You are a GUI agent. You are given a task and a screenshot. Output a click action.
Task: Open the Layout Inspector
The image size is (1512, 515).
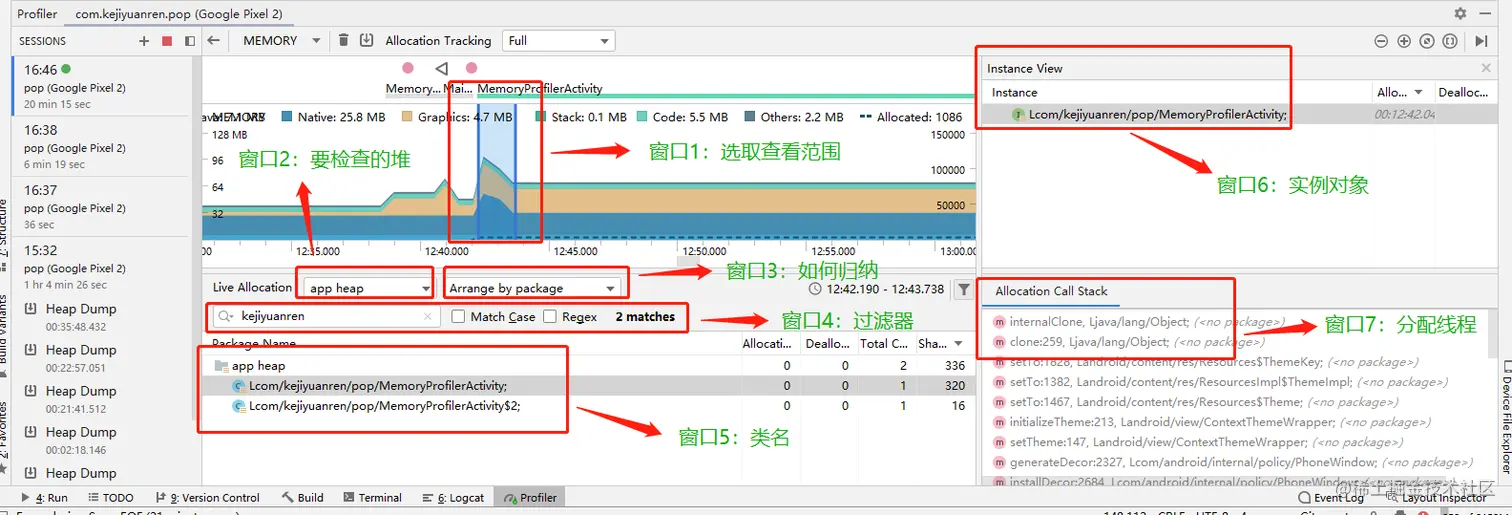pos(1435,497)
